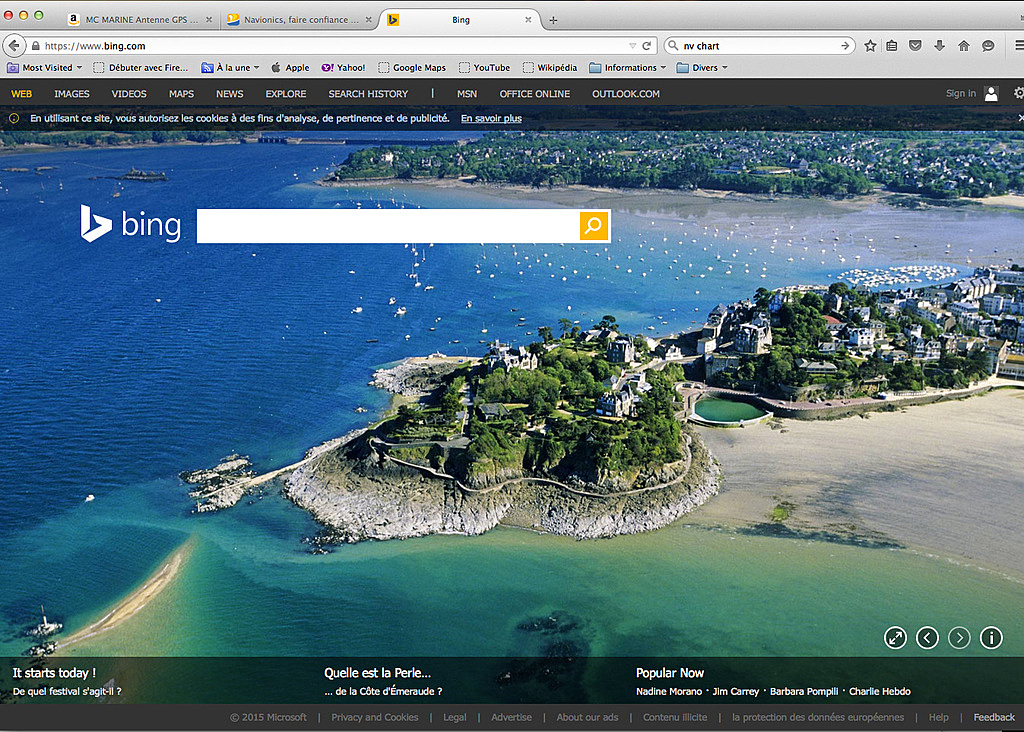Open Privacy and Cookies footer link
The image size is (1024, 732).
374,717
